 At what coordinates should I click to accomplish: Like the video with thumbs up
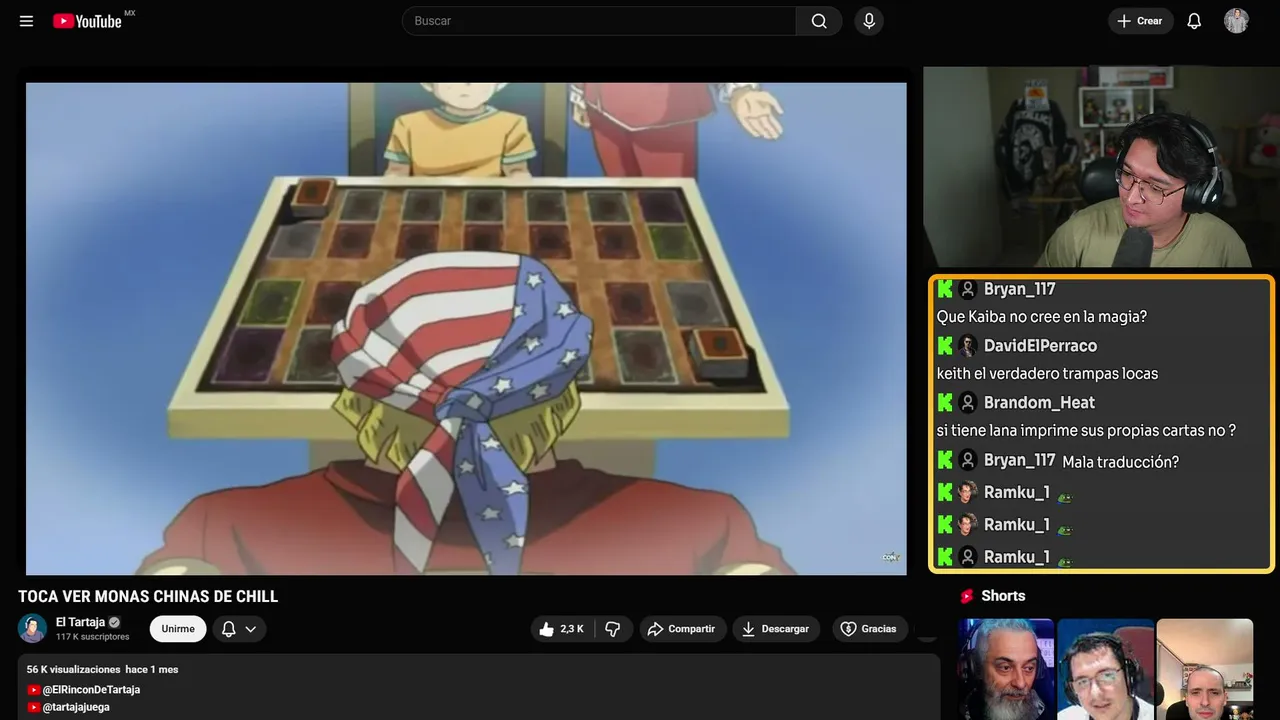(562, 629)
